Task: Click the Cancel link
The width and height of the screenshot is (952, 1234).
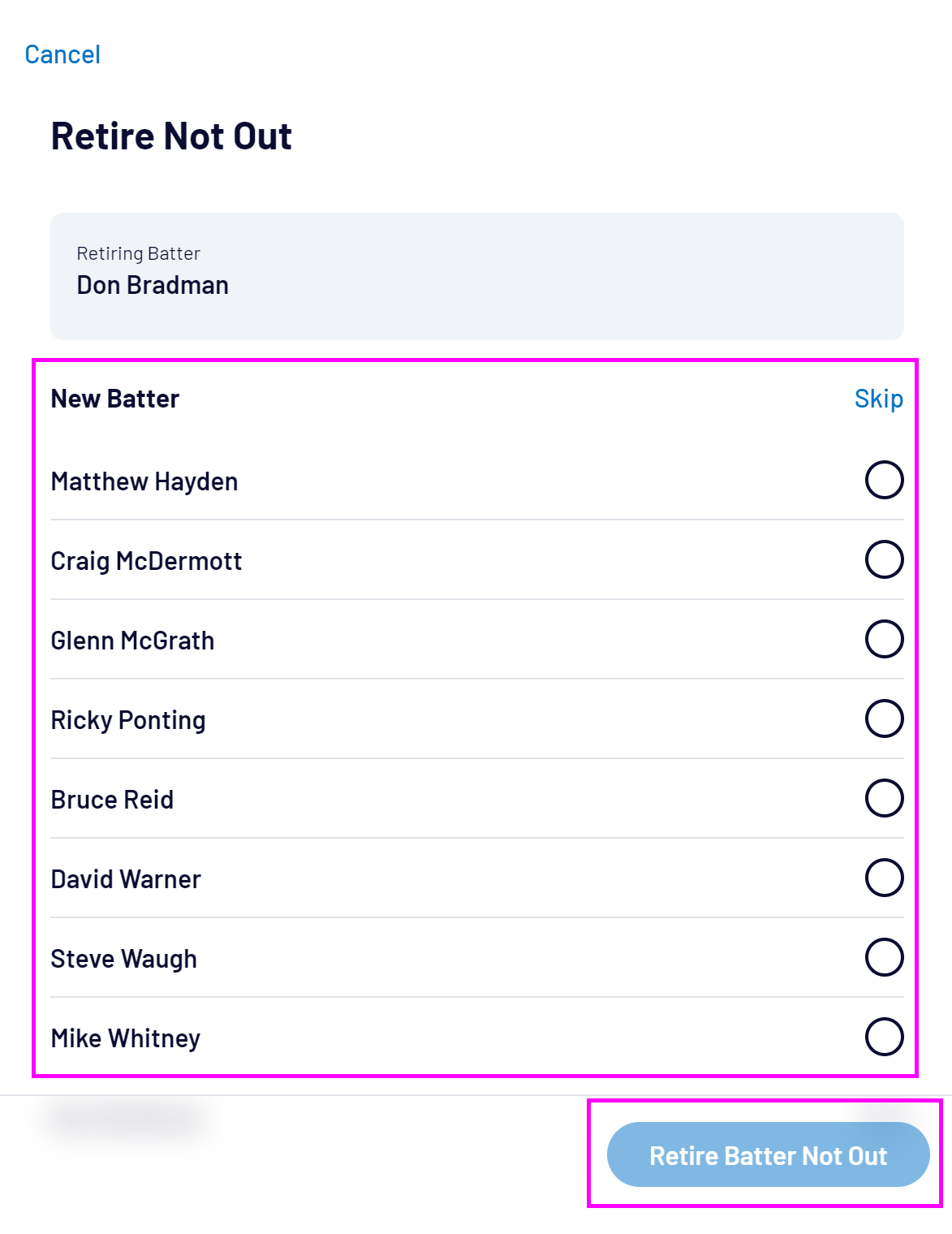Action: tap(62, 54)
